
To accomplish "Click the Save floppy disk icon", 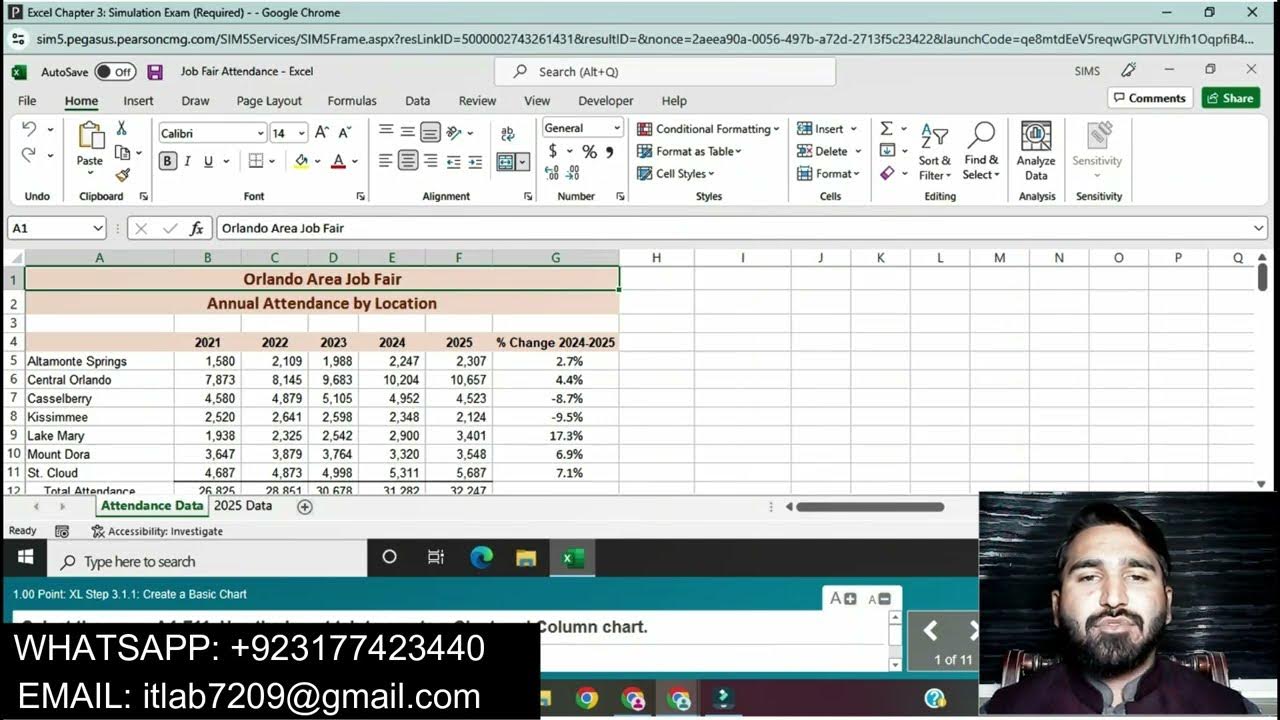I will pos(155,72).
